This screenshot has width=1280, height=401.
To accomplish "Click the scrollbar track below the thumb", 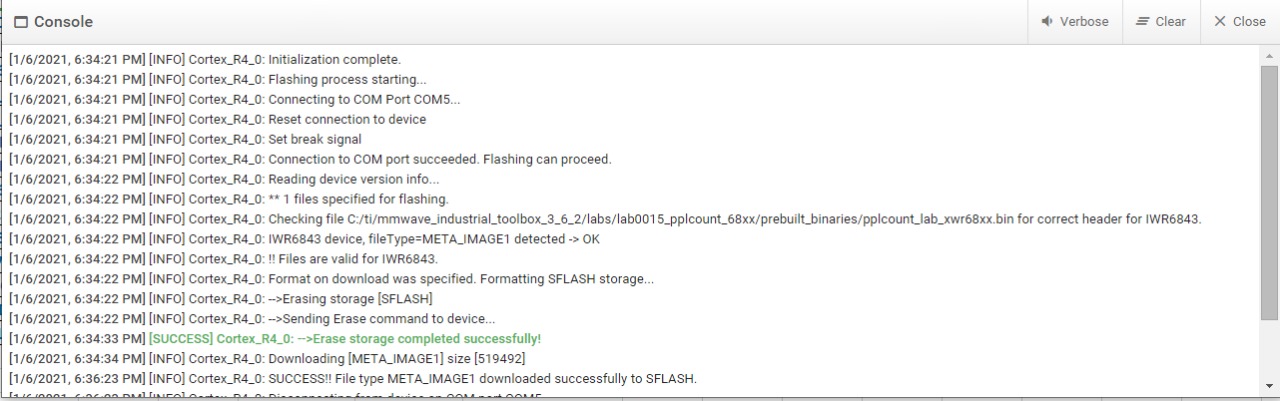I will pos(1270,349).
